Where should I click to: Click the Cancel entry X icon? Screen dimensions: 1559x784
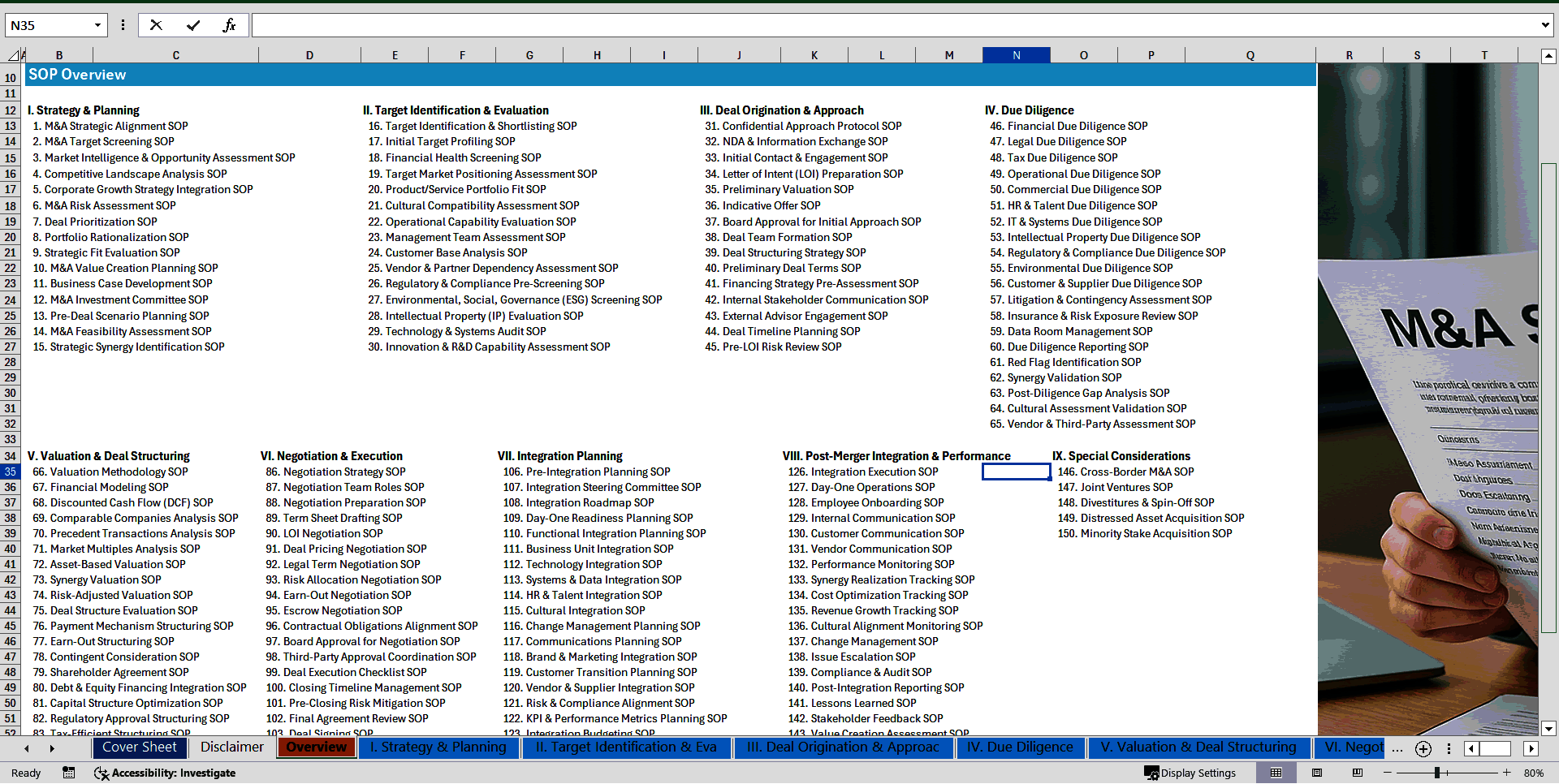point(156,25)
